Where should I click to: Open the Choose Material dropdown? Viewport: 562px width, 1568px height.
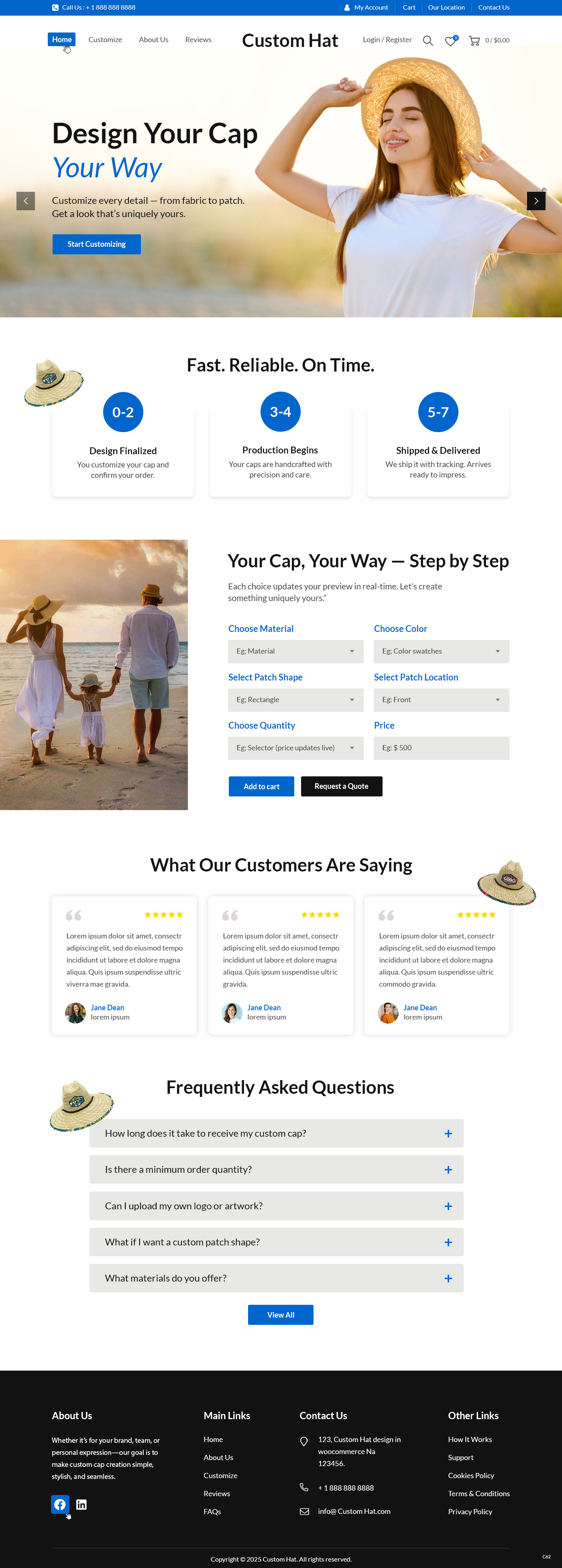(295, 651)
